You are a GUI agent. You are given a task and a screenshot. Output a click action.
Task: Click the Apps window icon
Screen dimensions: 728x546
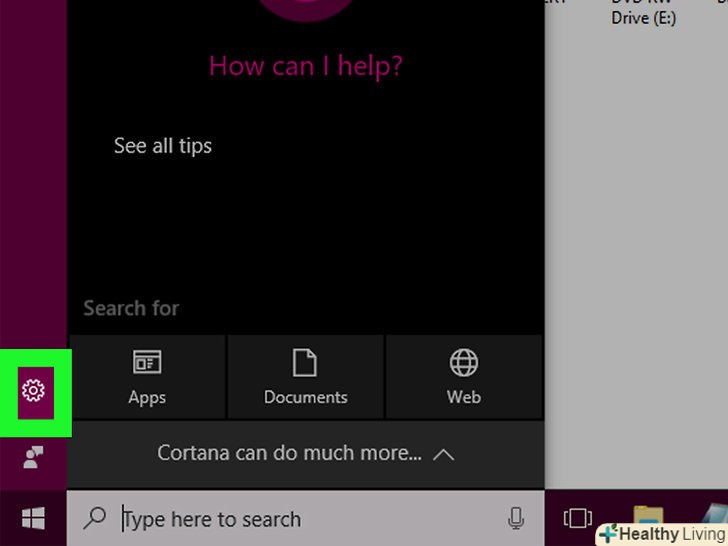click(x=147, y=362)
